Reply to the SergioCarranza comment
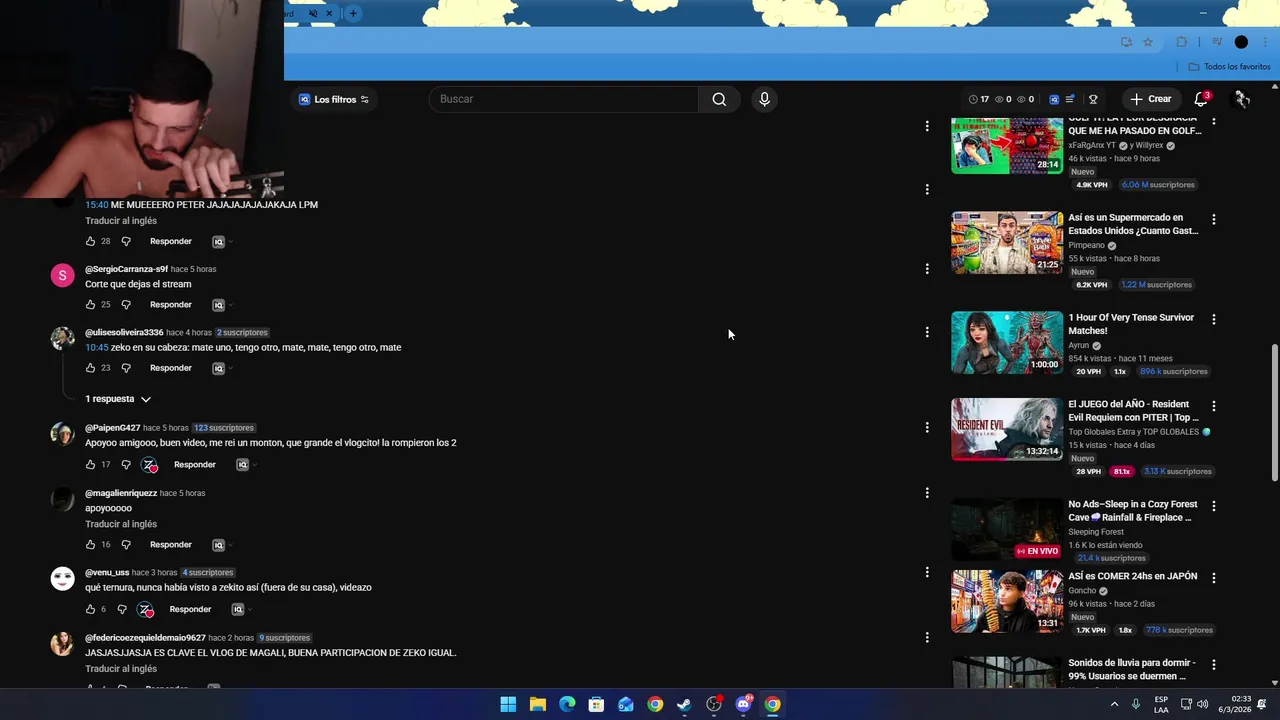Screen dimensions: 1280x720 (171, 304)
